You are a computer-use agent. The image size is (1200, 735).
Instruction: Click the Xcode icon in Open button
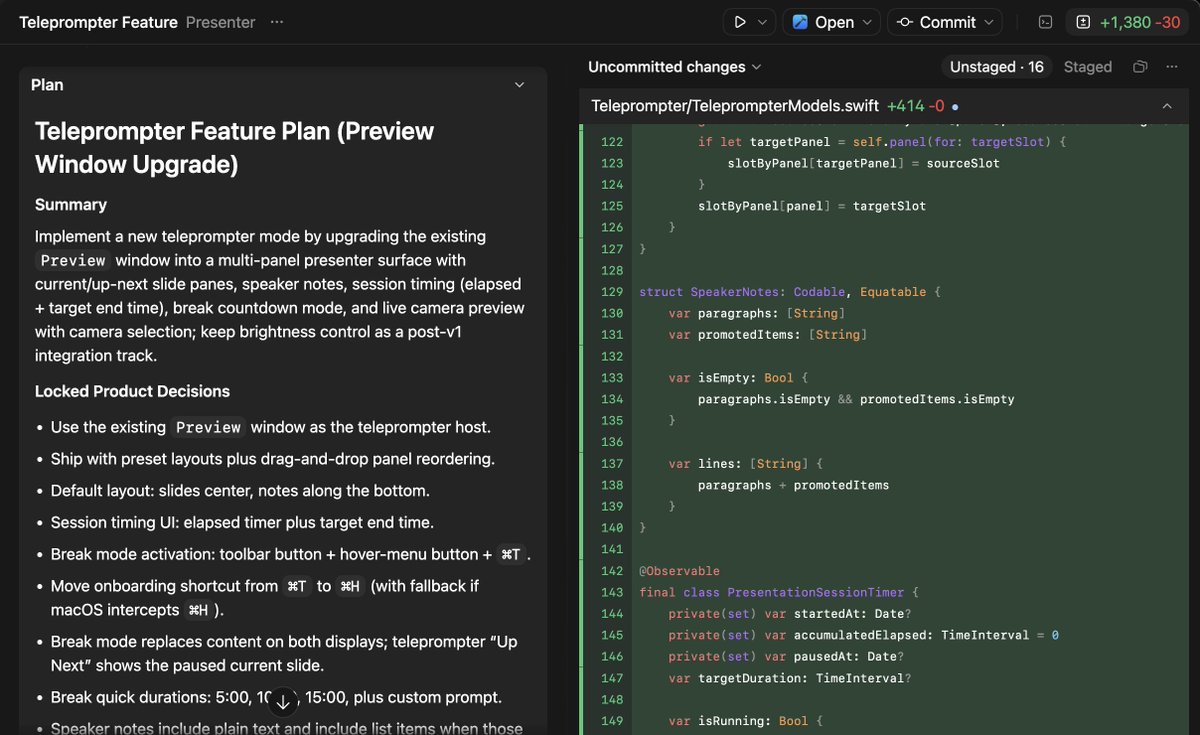pos(800,22)
